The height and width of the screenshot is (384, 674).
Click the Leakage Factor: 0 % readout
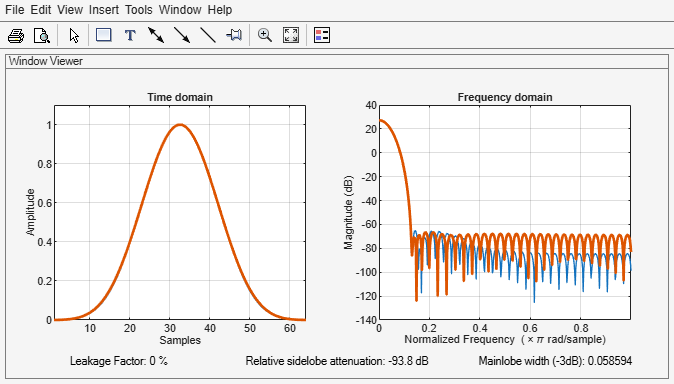[119, 361]
